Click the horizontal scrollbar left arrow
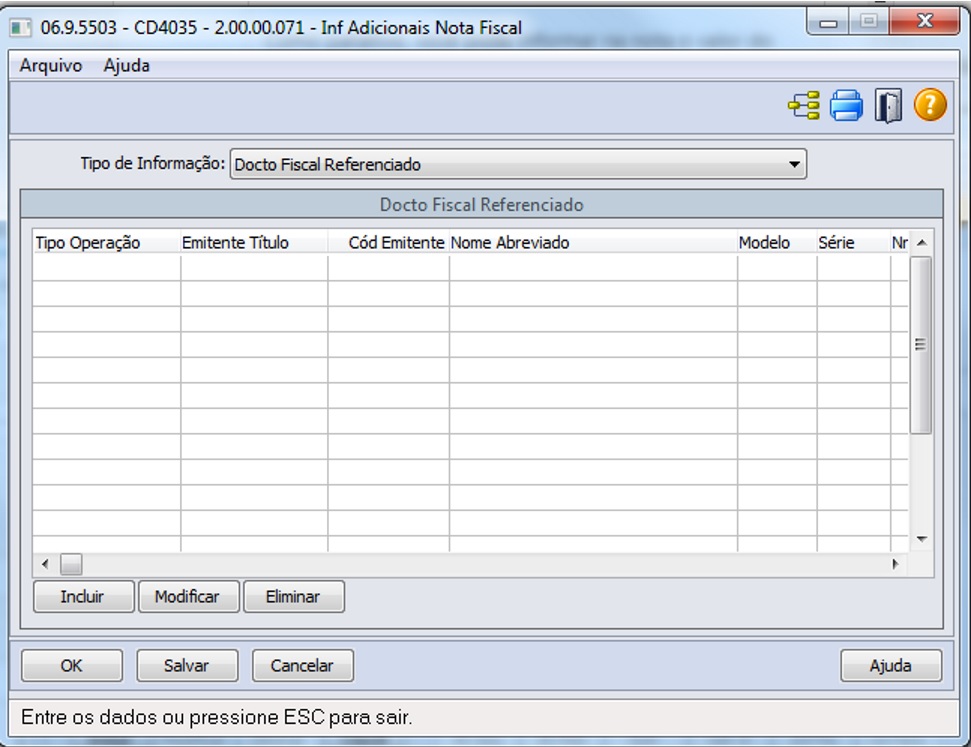The height and width of the screenshot is (747, 971). pyautogui.click(x=45, y=564)
